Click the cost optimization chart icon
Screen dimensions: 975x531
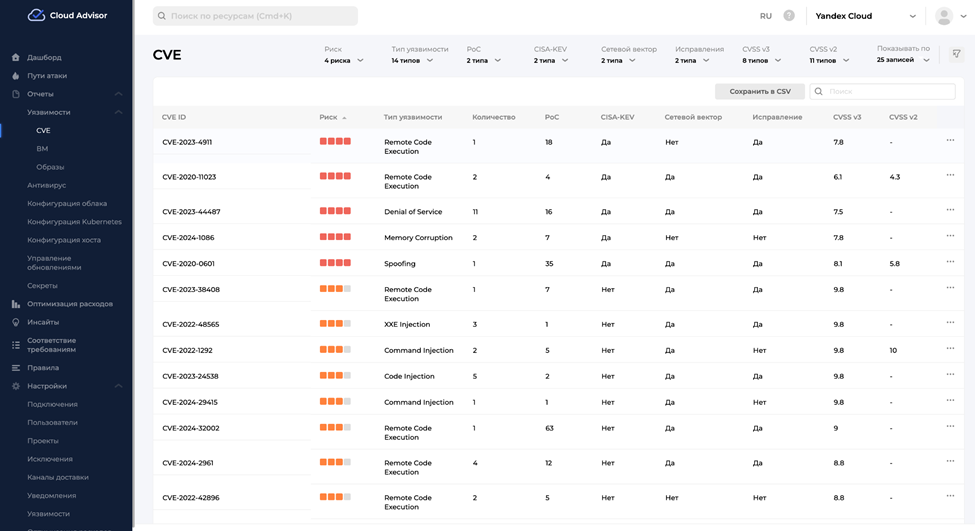(16, 304)
